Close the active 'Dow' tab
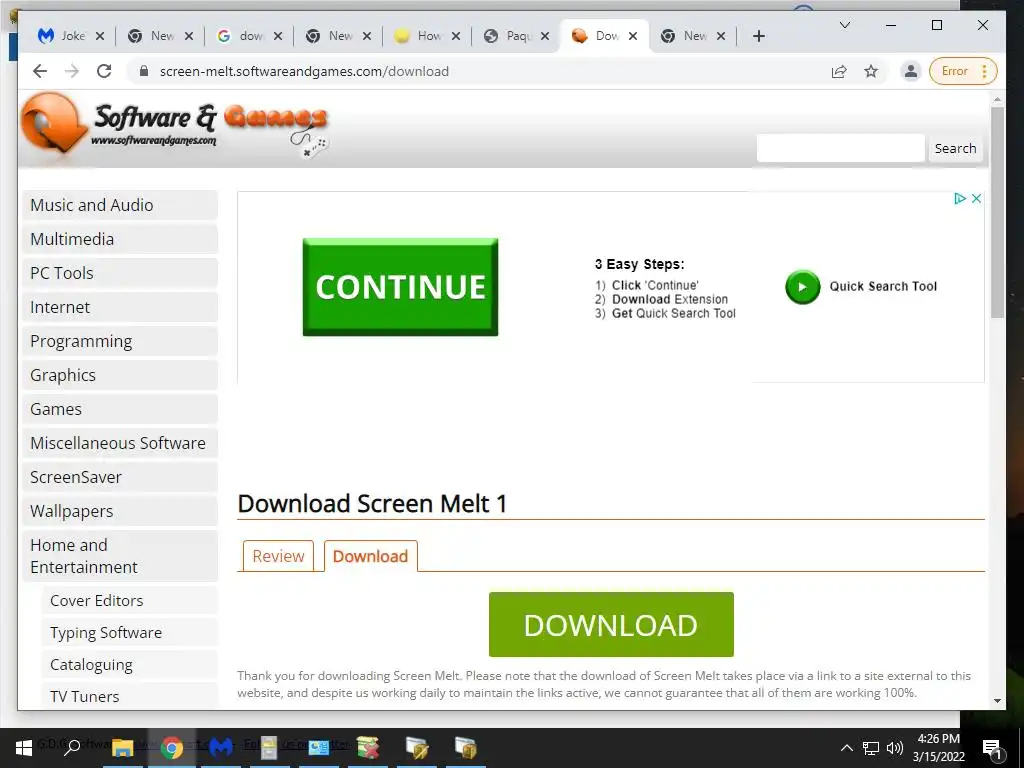Image resolution: width=1024 pixels, height=768 pixels. coord(633,36)
